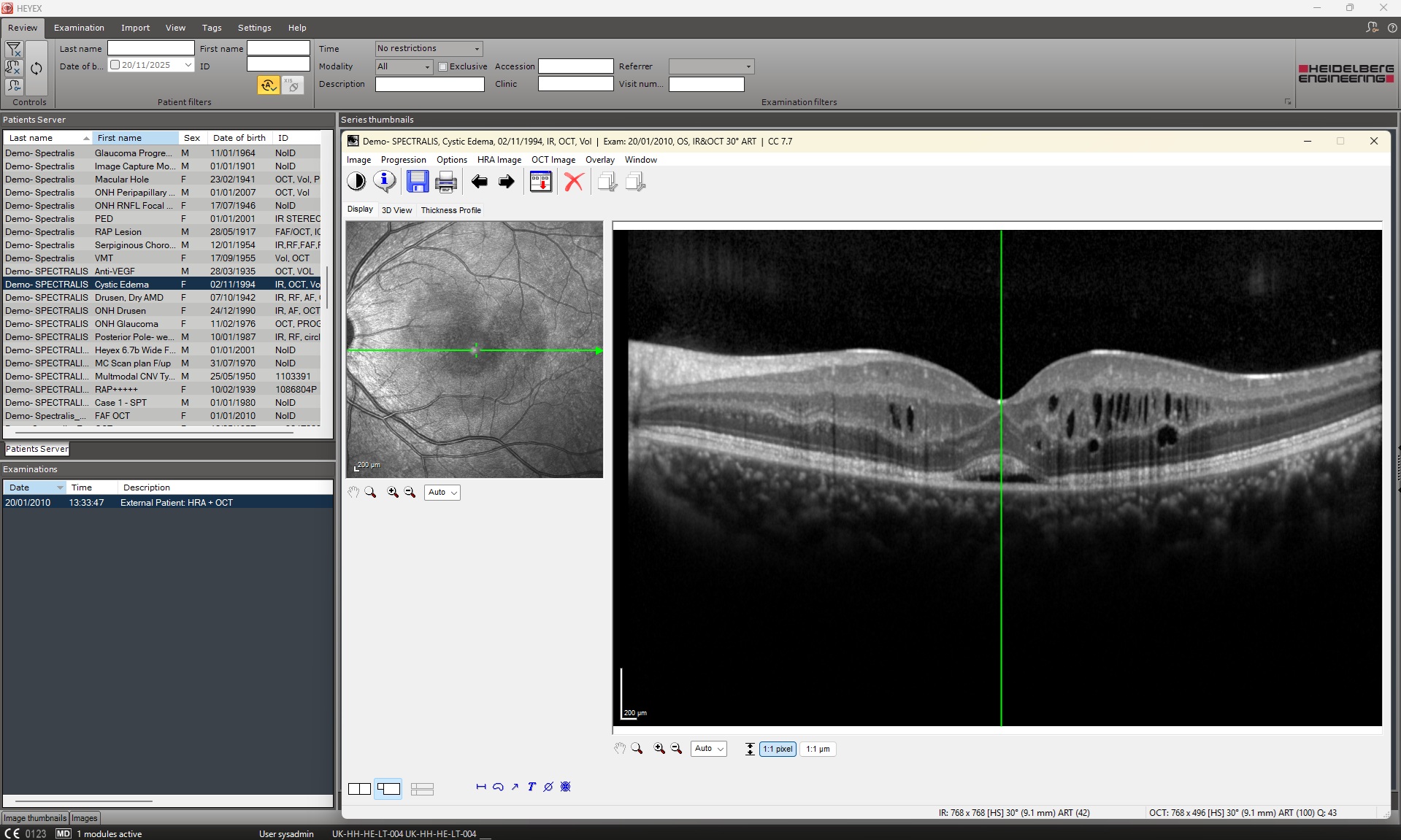Open the OCT zoom Auto dropdown

pos(709,749)
